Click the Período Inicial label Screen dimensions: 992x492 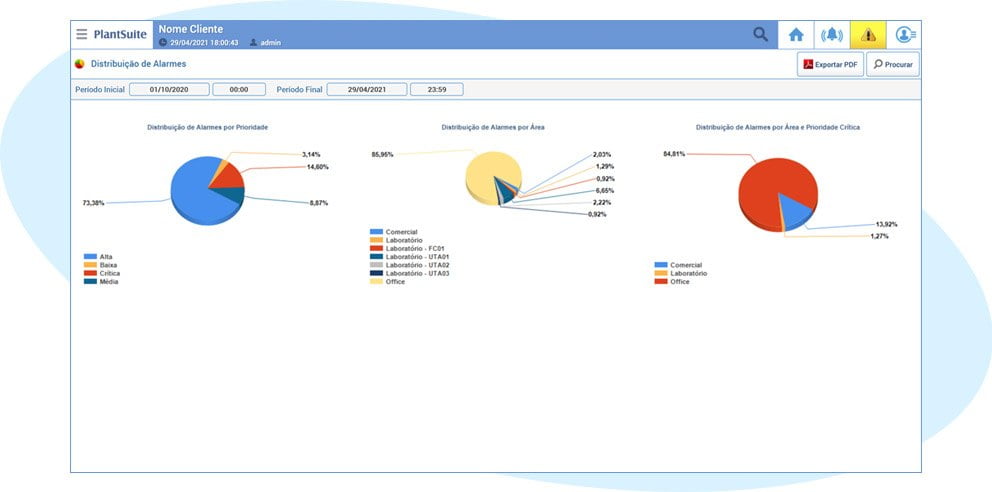coord(100,90)
